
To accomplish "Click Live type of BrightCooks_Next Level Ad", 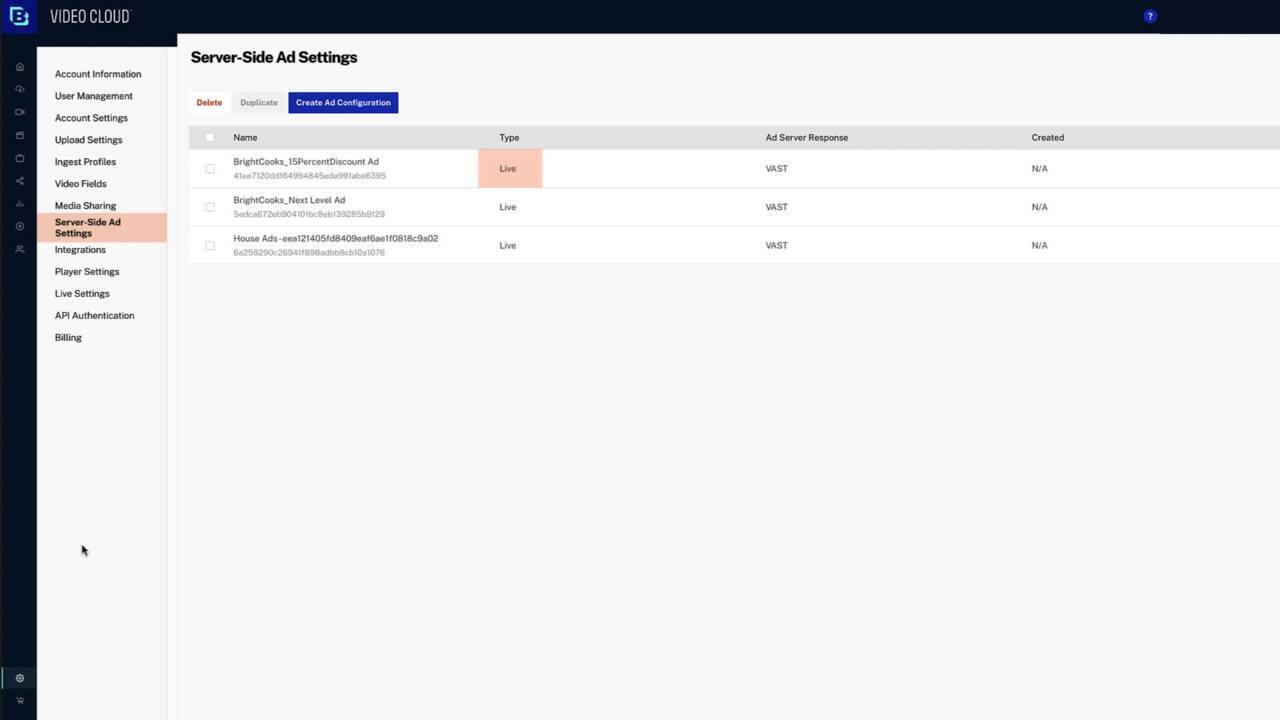I will [508, 207].
